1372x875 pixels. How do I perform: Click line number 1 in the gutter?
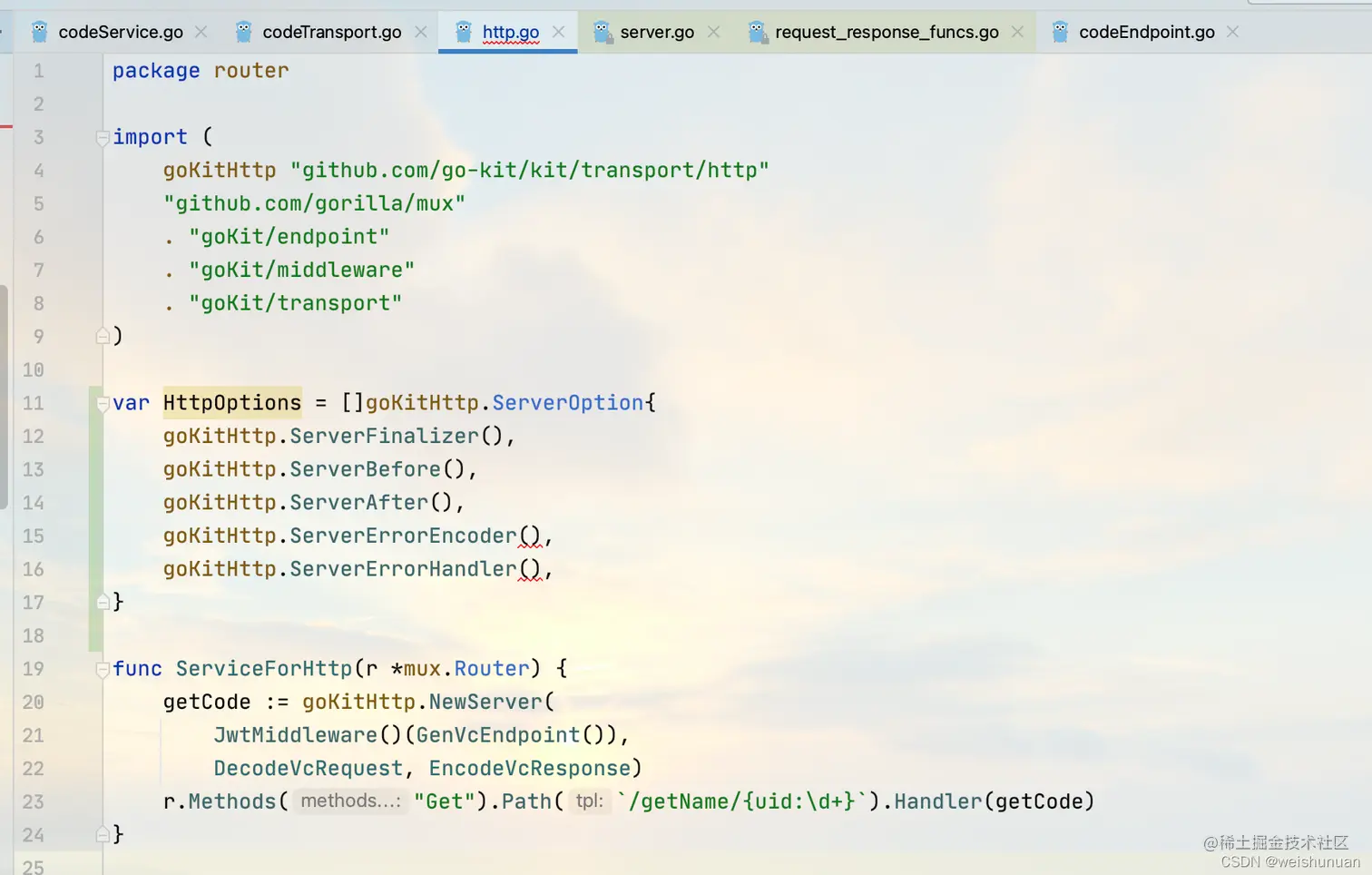coord(38,71)
